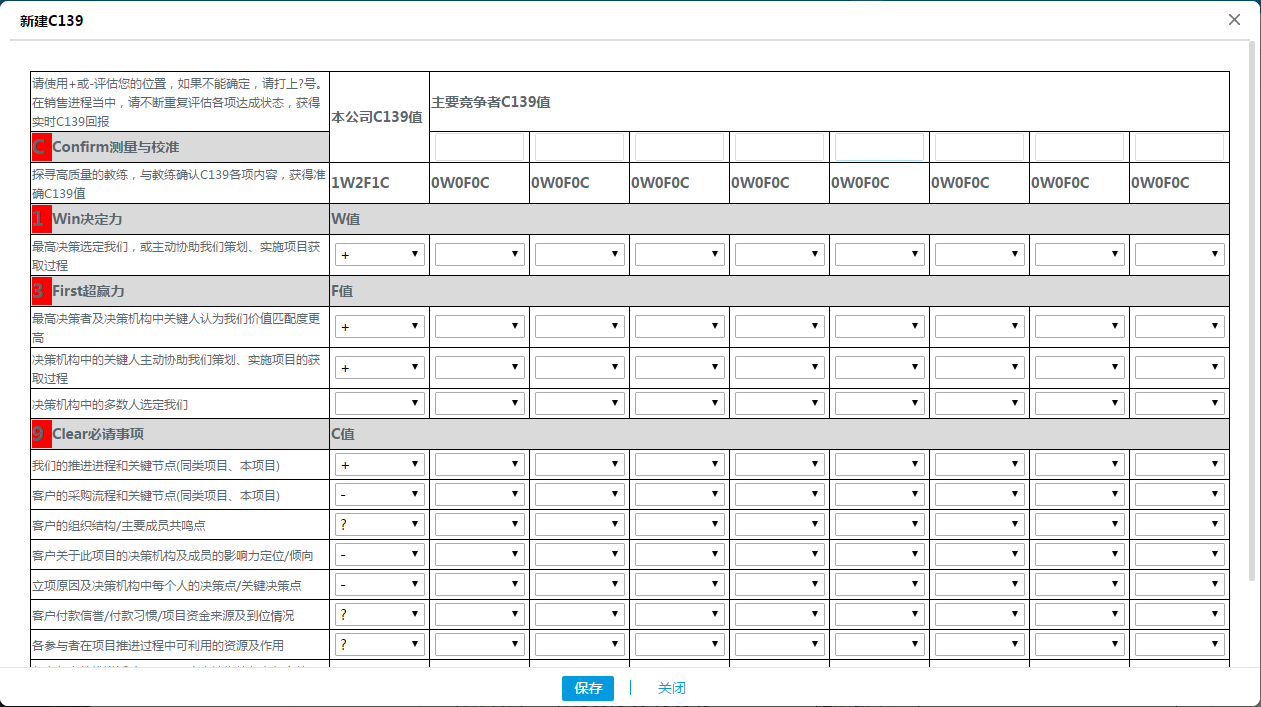1261x707 pixels.
Task: Focus the second competitor name input field
Action: (579, 148)
